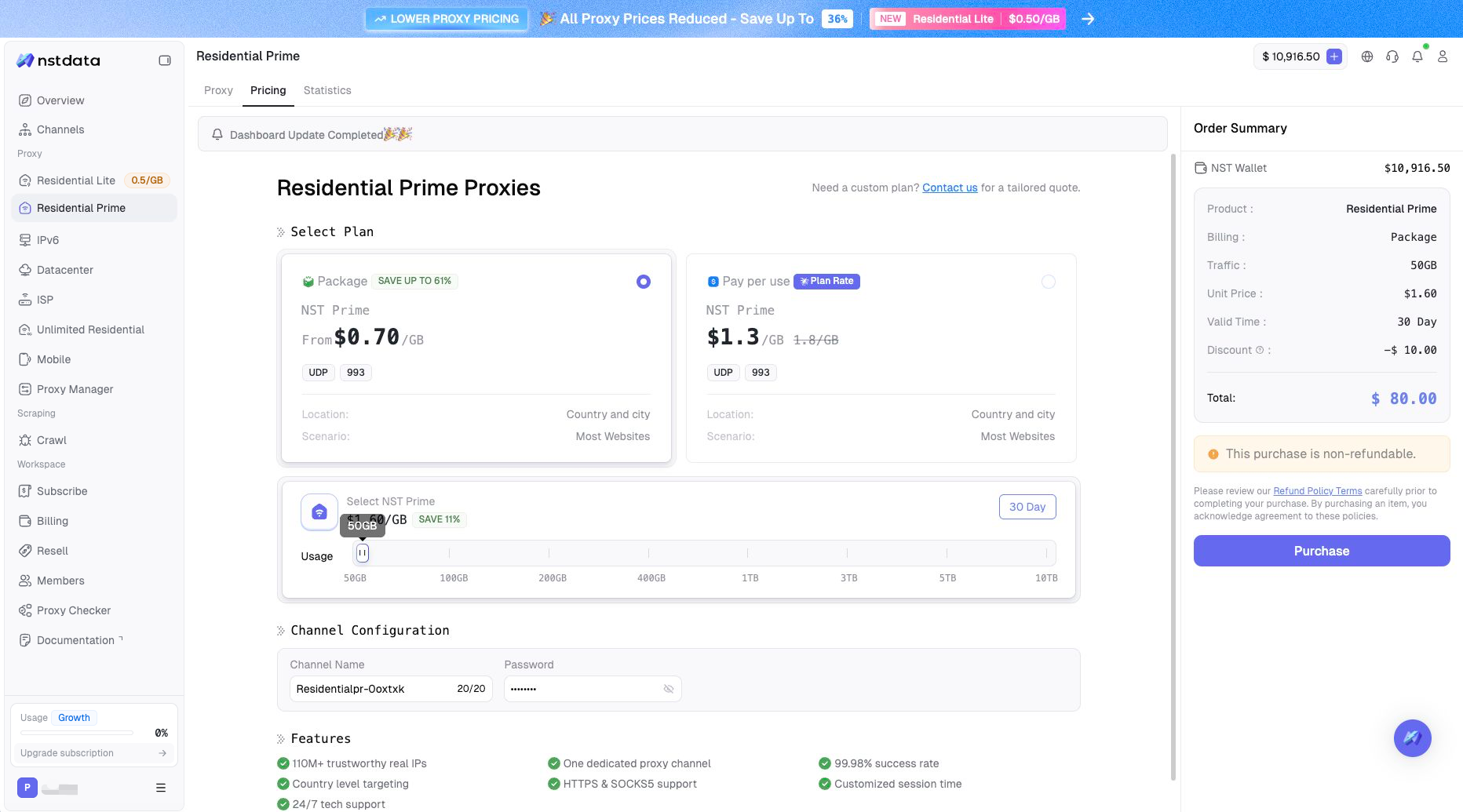Set usage slider to 1TB mark
Screen dimensions: 1463x812
(x=748, y=553)
